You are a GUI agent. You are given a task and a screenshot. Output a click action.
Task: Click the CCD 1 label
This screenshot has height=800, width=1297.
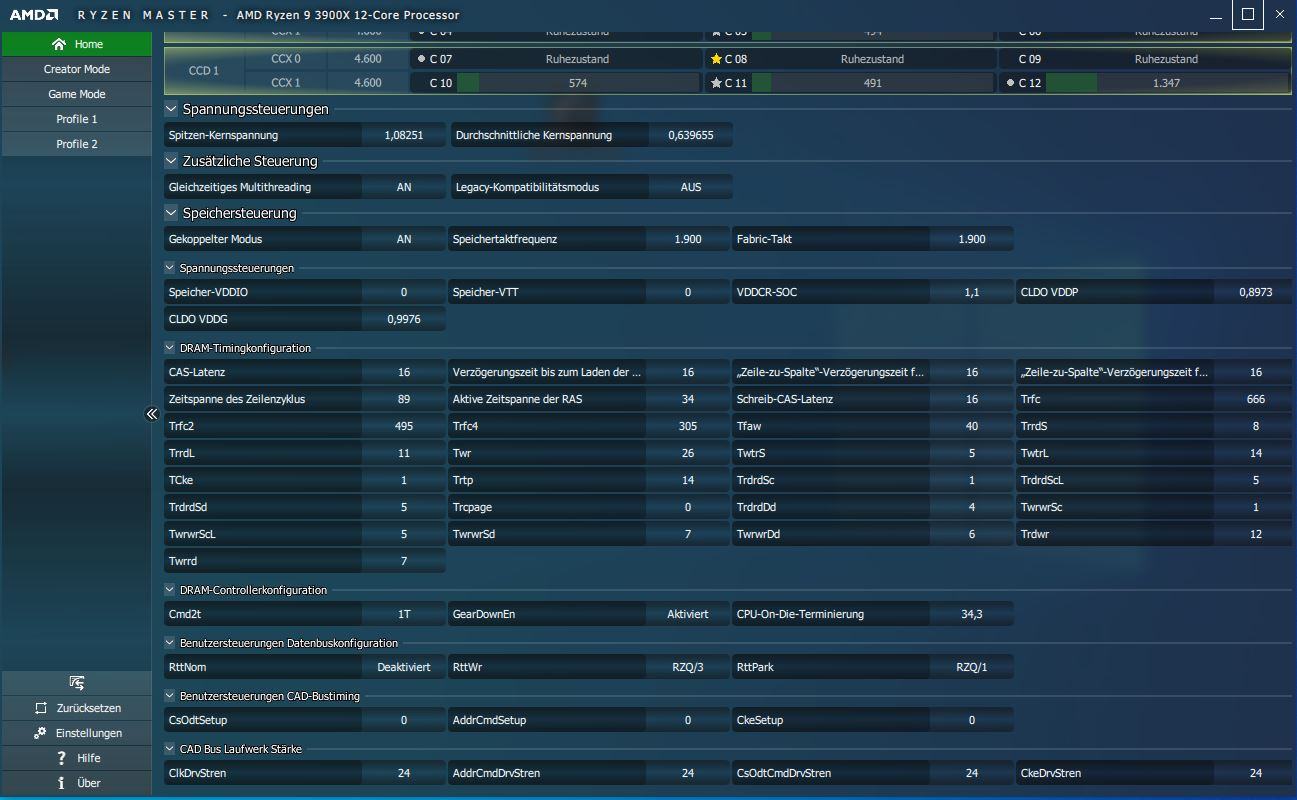point(204,71)
